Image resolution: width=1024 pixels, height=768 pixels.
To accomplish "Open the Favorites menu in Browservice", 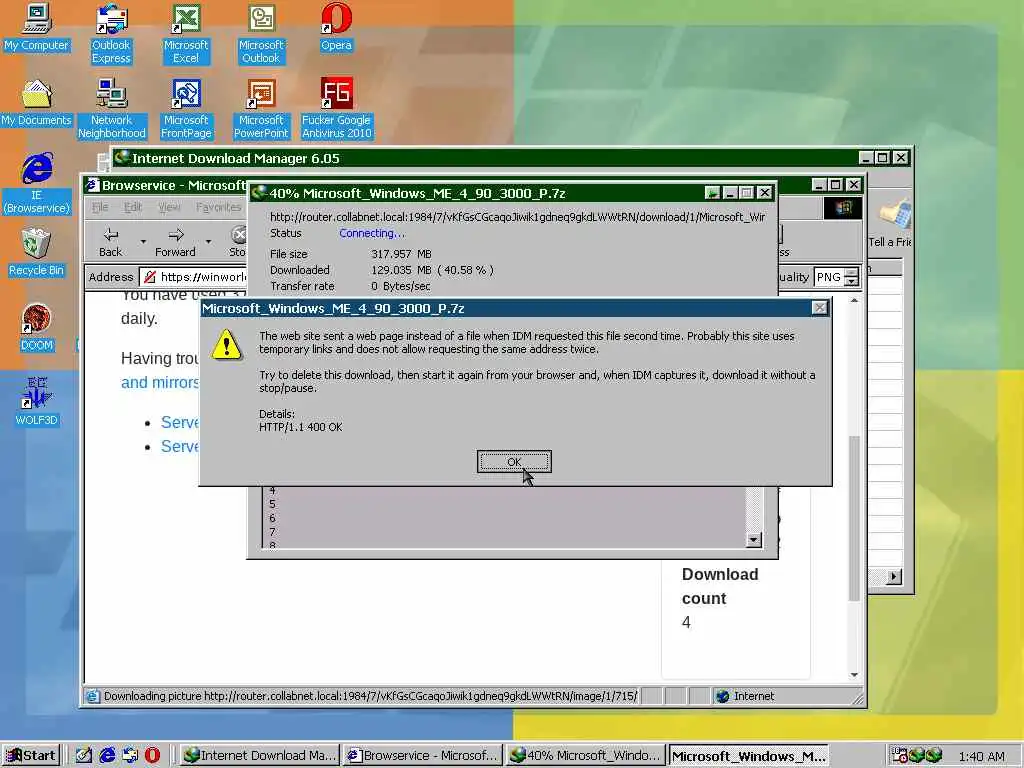I will [218, 207].
